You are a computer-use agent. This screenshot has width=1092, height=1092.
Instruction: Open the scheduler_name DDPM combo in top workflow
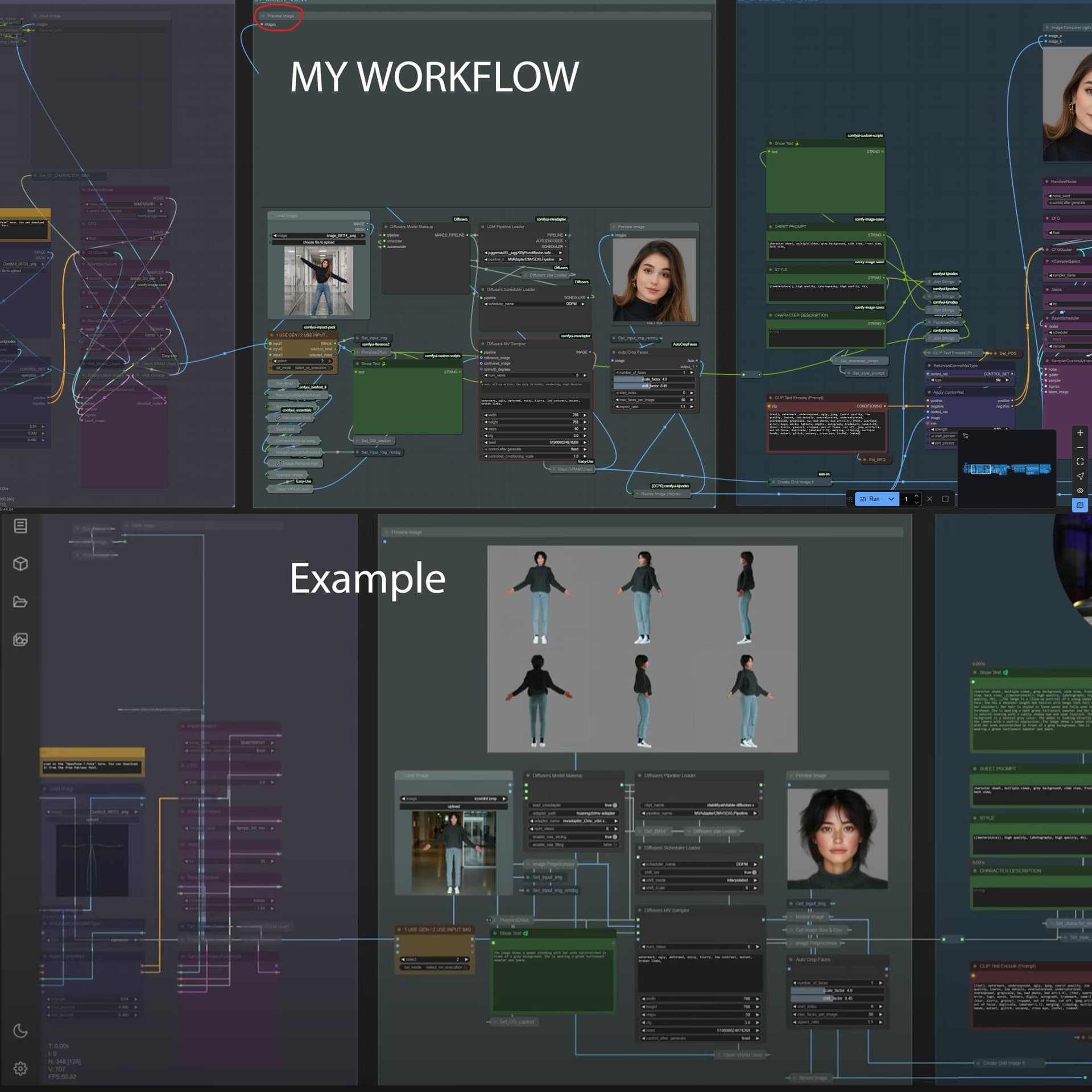click(x=533, y=304)
